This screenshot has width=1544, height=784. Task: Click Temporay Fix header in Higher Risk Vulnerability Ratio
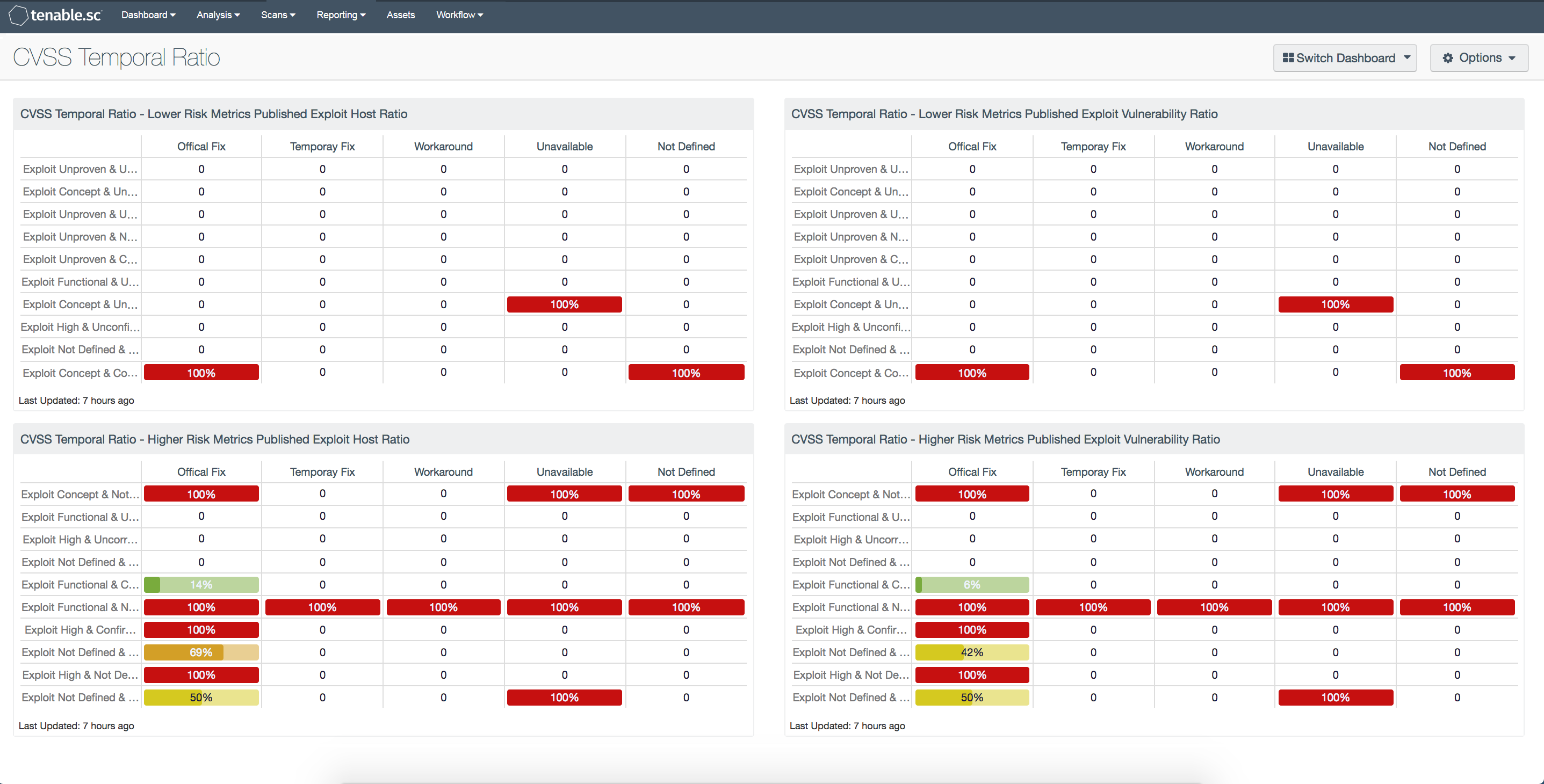(x=1093, y=471)
